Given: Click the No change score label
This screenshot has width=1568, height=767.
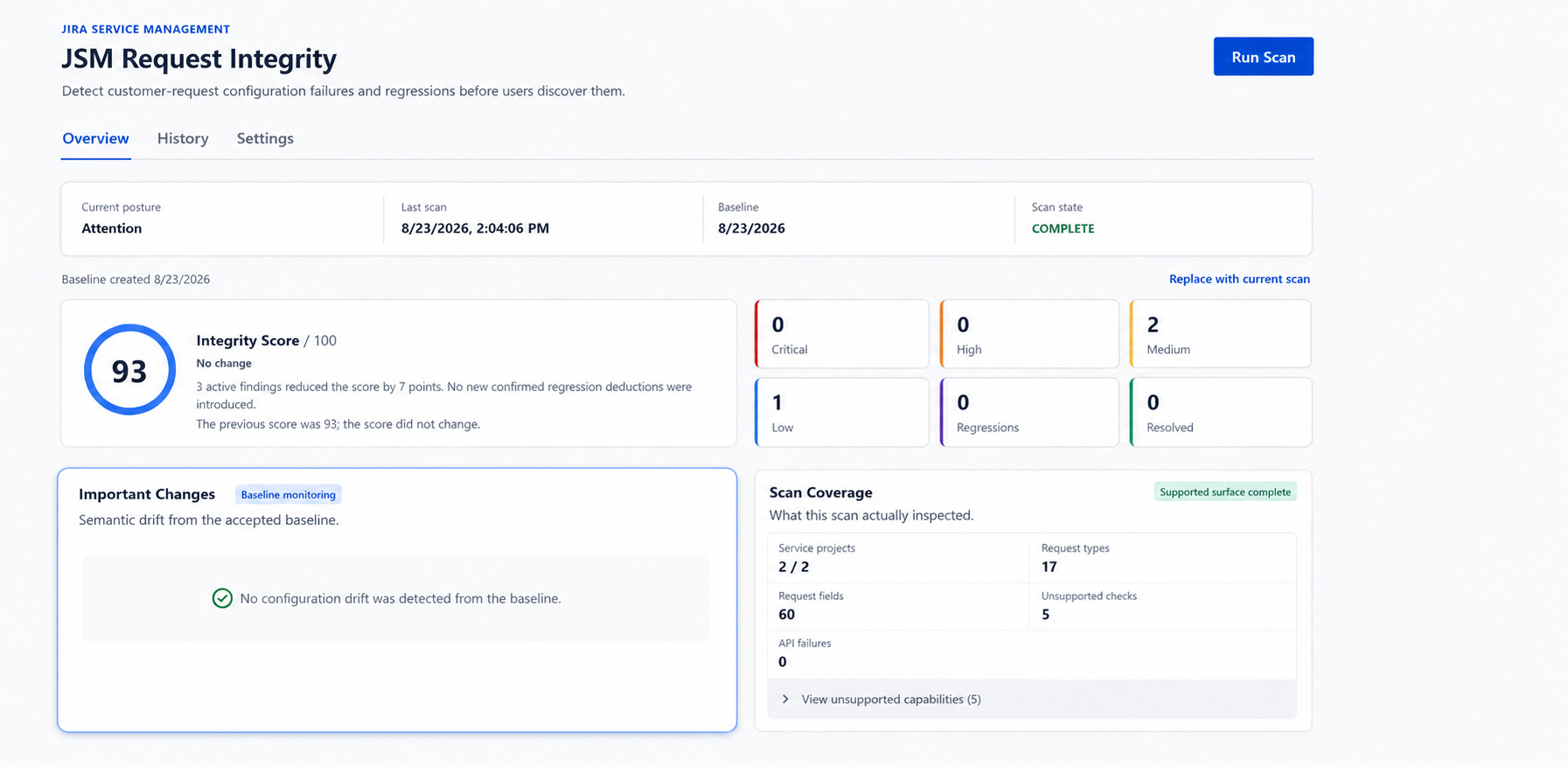Looking at the screenshot, I should (x=224, y=363).
